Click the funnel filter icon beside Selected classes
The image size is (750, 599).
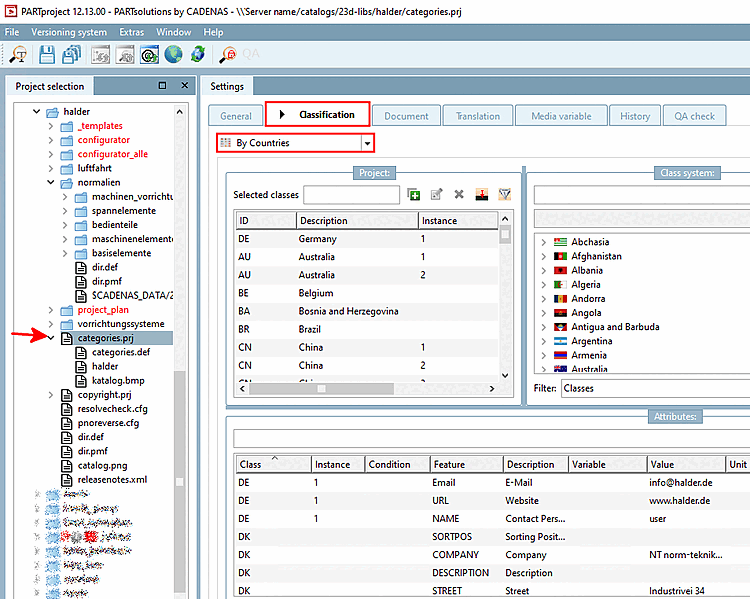(x=505, y=194)
